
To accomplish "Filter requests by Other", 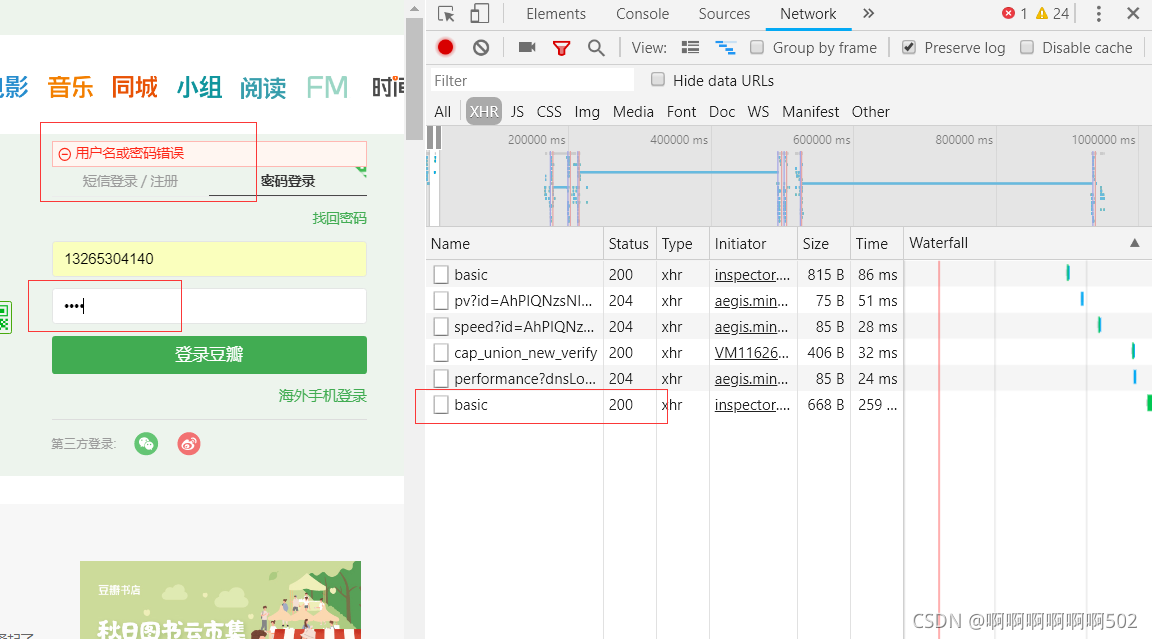I will click(x=871, y=112).
